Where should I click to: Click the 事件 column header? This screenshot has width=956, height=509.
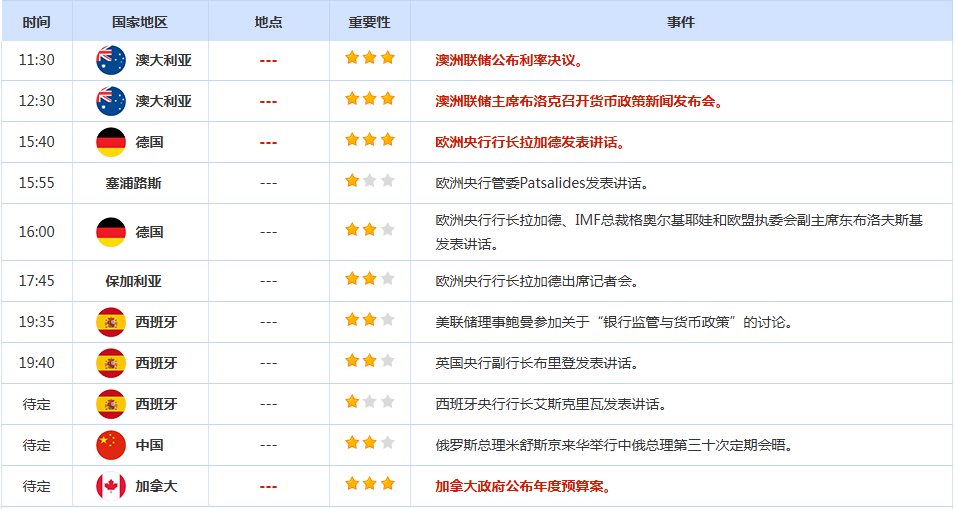pos(680,22)
